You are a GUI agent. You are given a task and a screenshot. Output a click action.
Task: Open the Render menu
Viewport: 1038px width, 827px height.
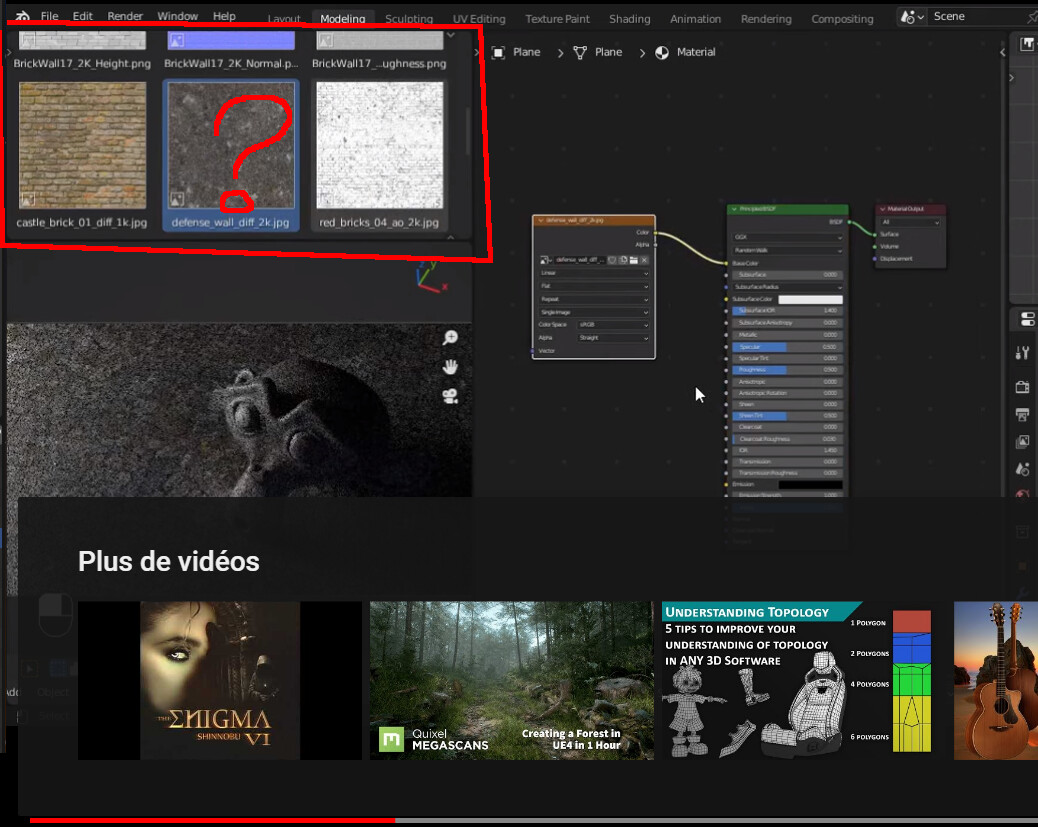click(125, 17)
